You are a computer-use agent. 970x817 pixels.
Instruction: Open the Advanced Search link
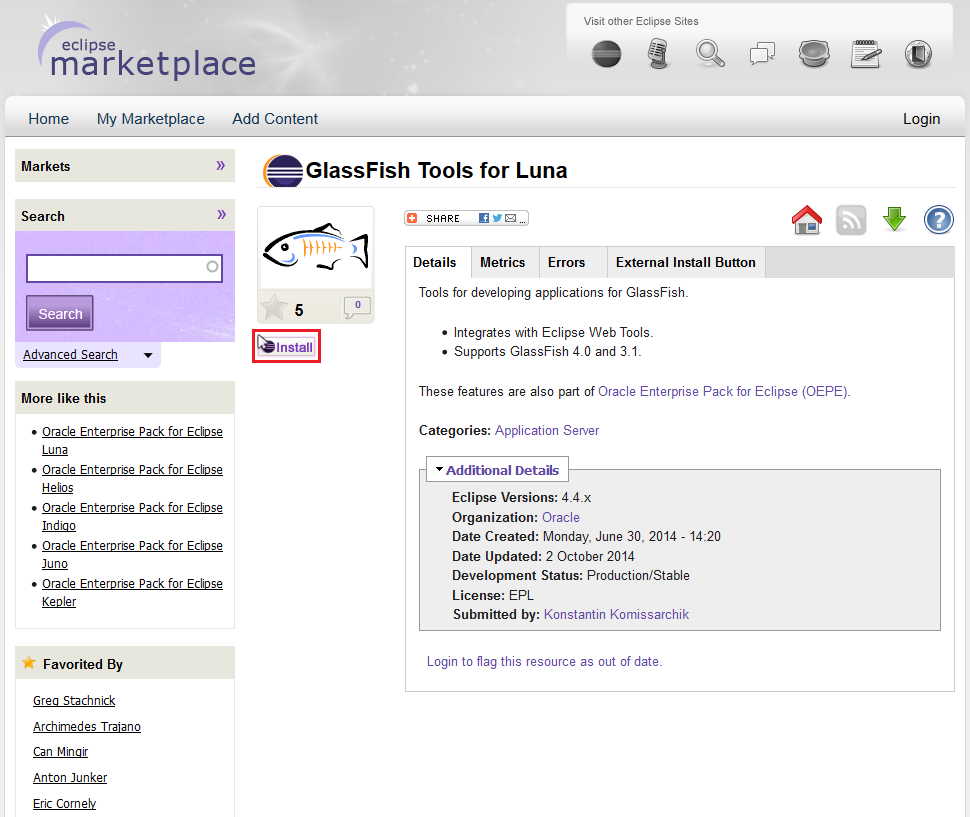[x=71, y=354]
